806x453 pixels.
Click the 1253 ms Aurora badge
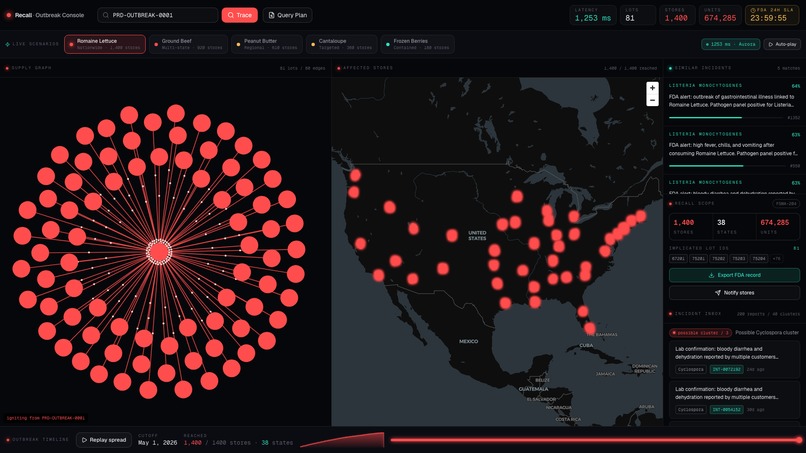pyautogui.click(x=730, y=44)
